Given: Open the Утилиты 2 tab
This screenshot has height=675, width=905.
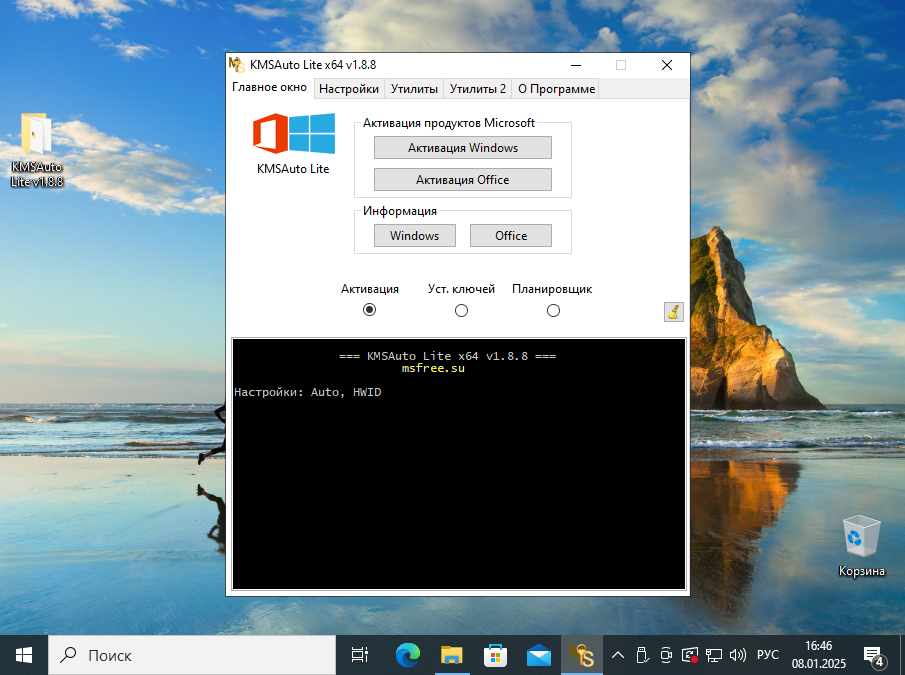Looking at the screenshot, I should coord(477,88).
